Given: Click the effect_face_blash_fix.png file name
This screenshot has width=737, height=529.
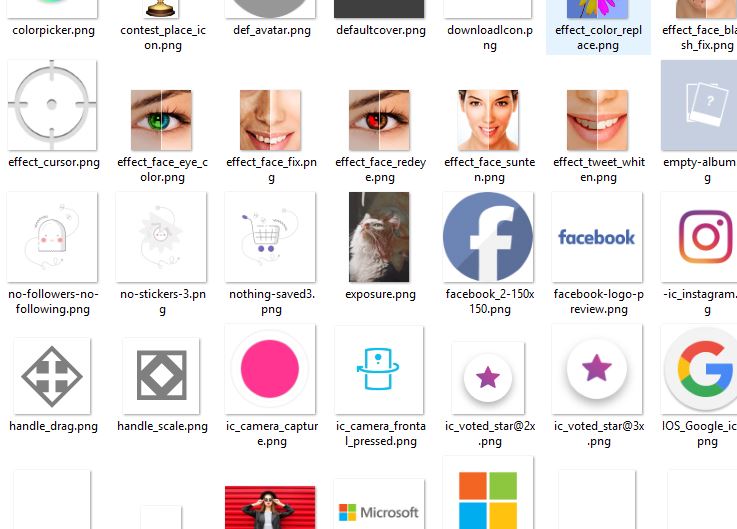Looking at the screenshot, I should 699,38.
